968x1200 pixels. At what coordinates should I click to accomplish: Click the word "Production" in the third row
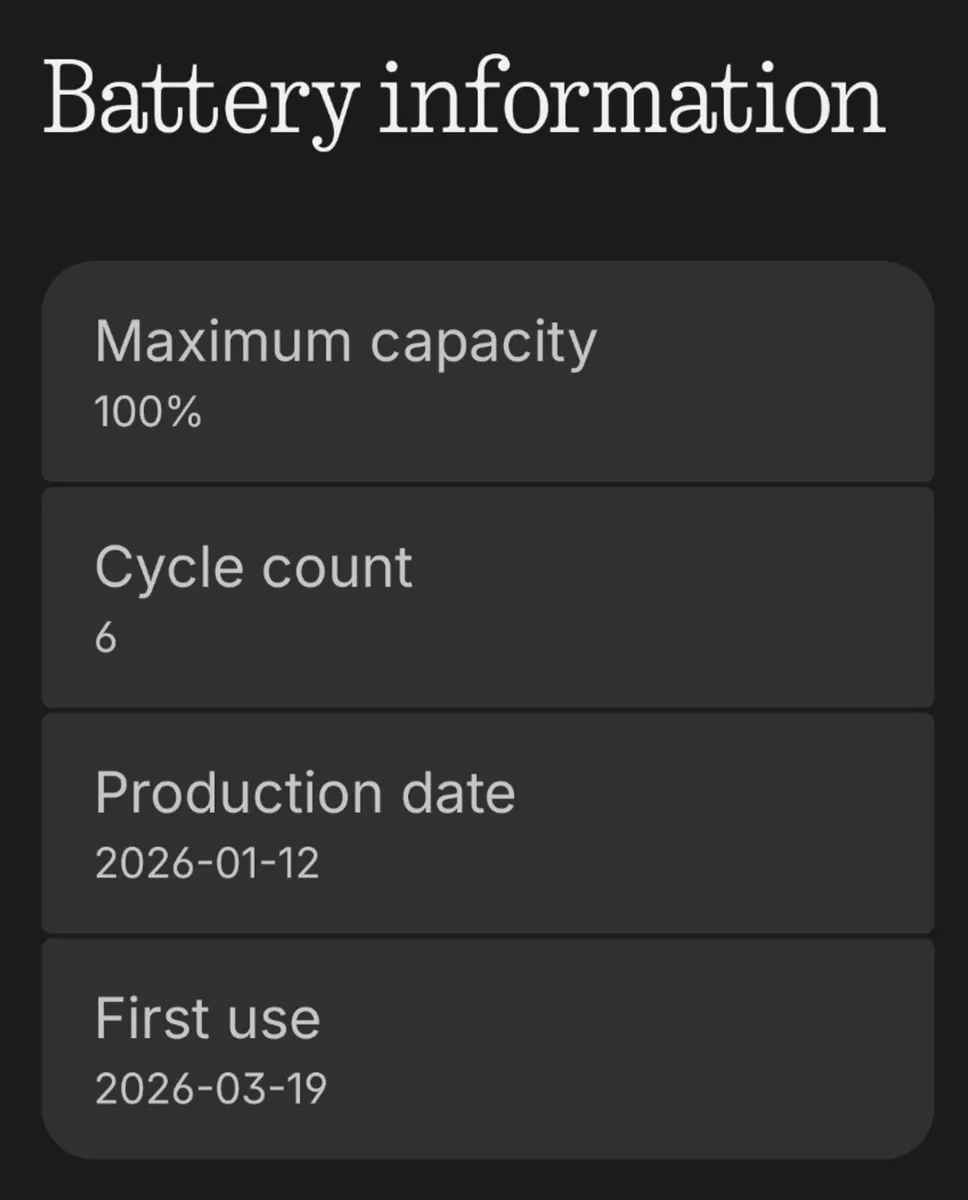[239, 793]
